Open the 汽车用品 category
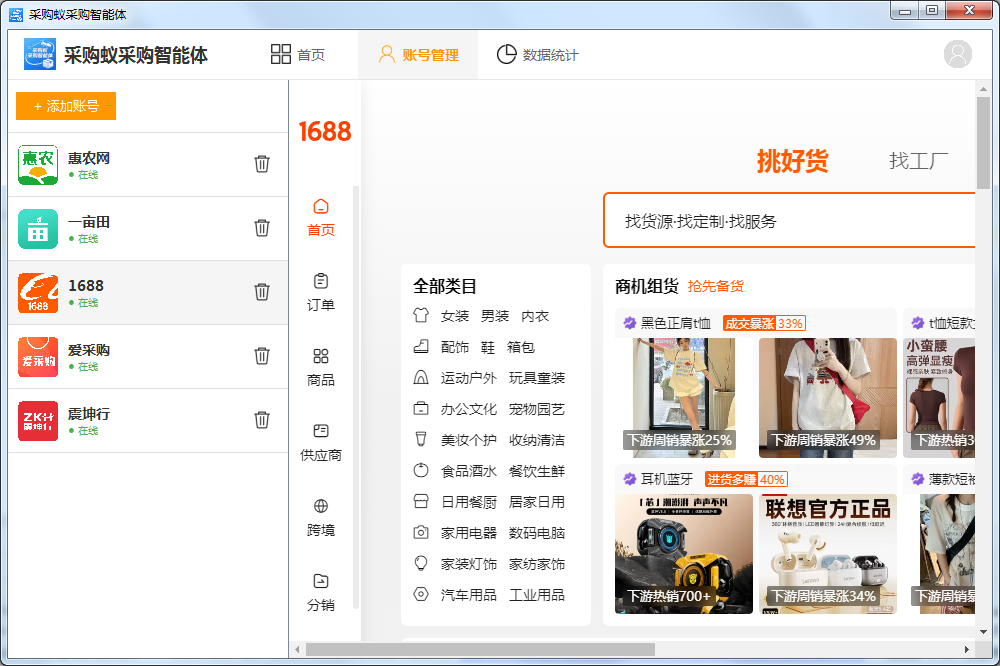 click(x=468, y=595)
